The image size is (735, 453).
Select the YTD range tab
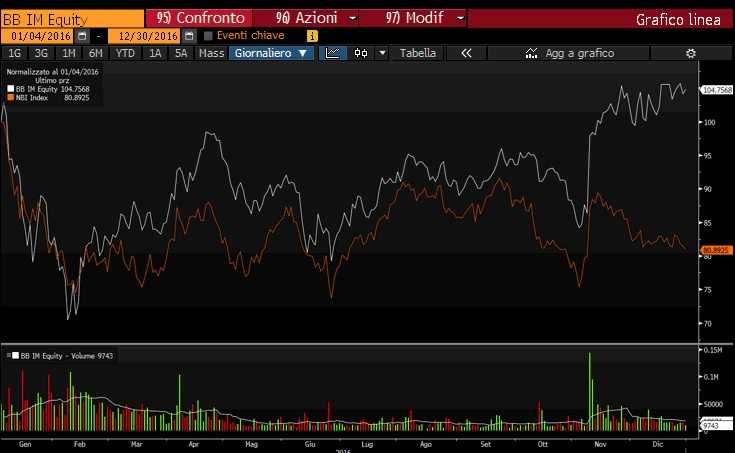[x=125, y=53]
